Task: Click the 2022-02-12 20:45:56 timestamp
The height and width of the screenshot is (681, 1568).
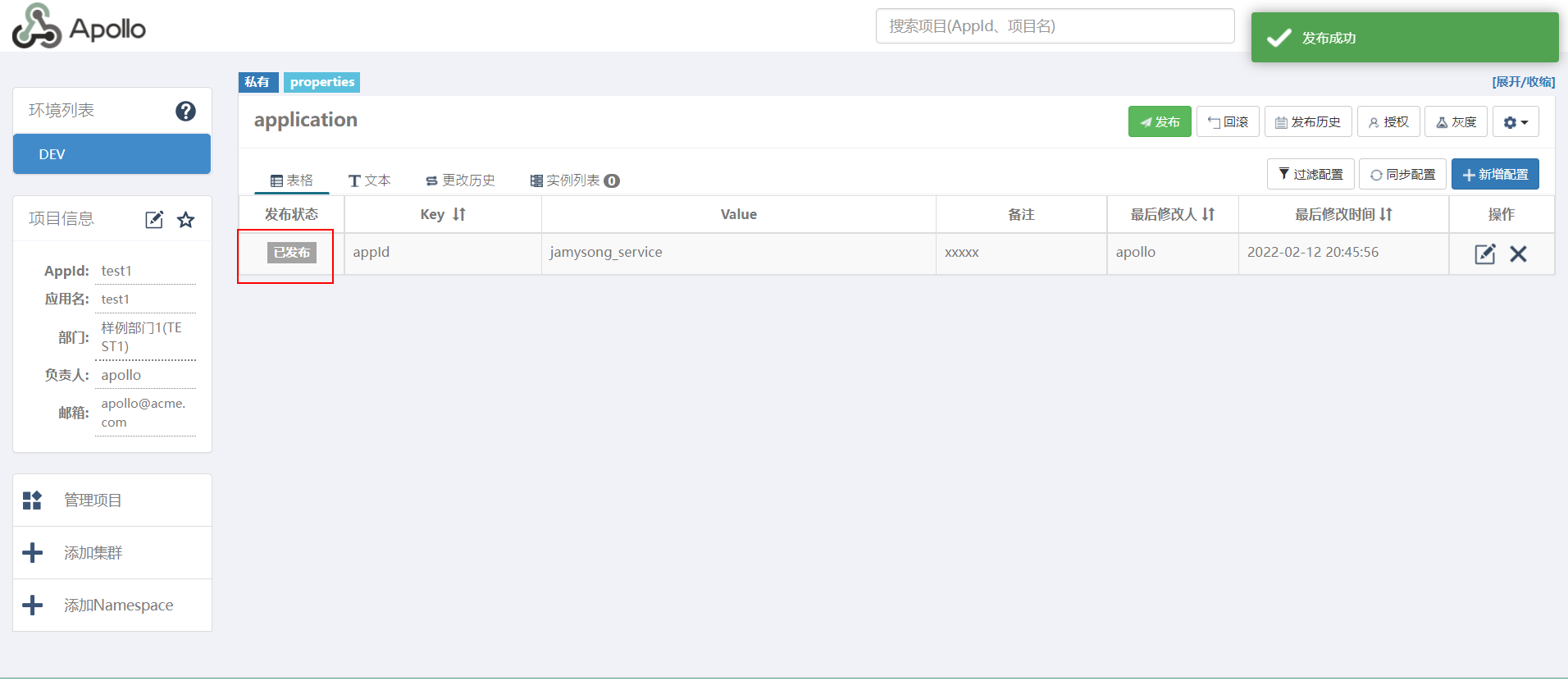Action: [1313, 253]
